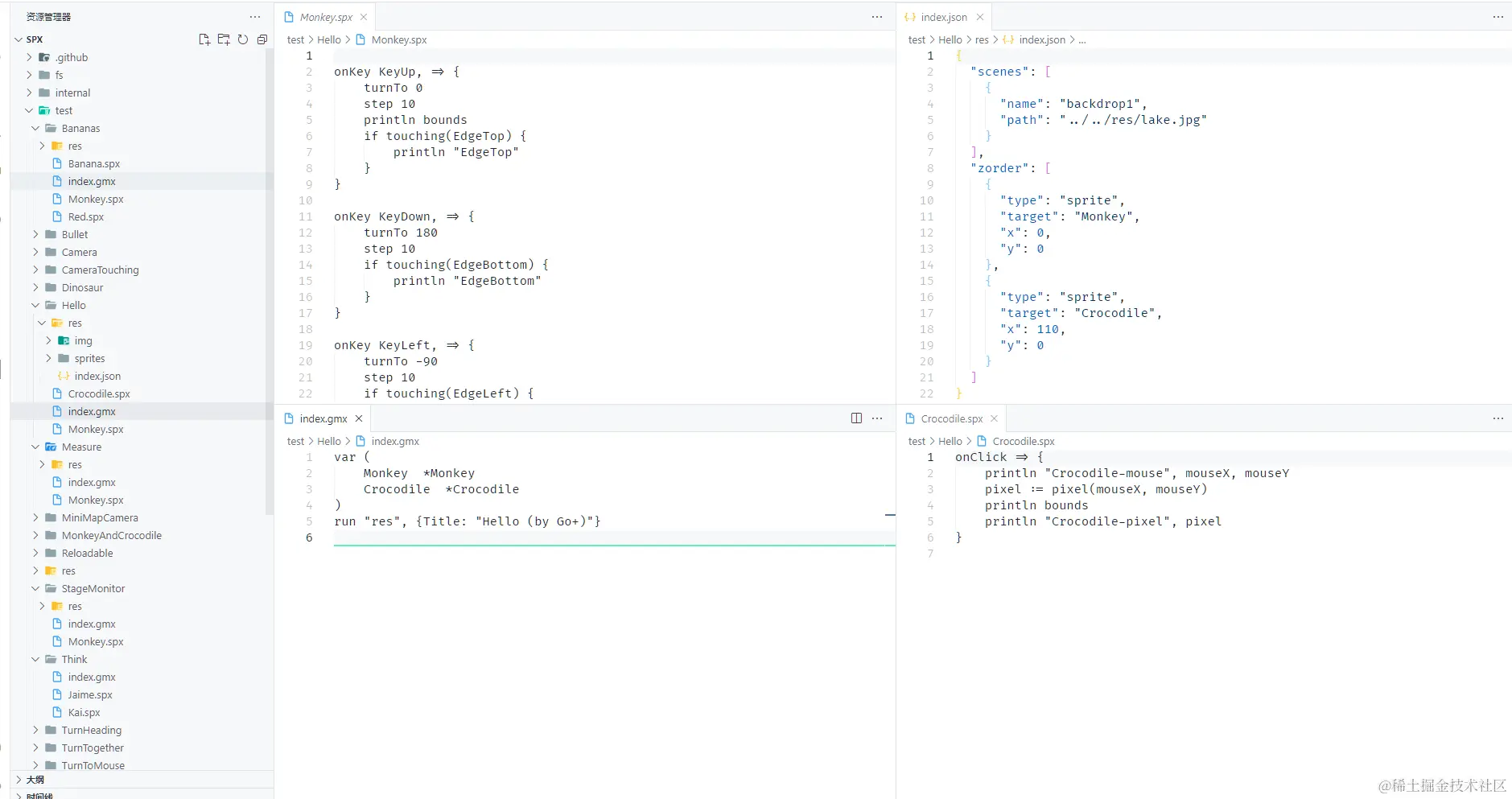Click the "zorder" key in index.json
The image size is (1512, 799).
pyautogui.click(x=1000, y=168)
